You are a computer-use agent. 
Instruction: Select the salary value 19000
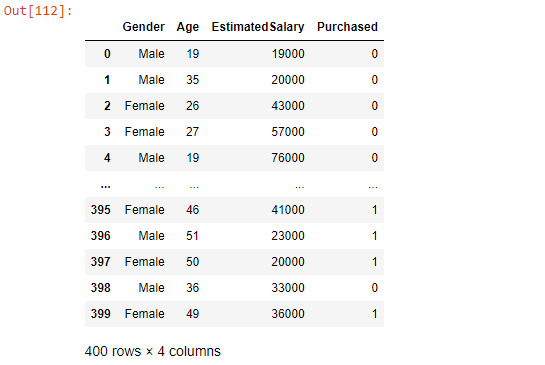[x=288, y=54]
